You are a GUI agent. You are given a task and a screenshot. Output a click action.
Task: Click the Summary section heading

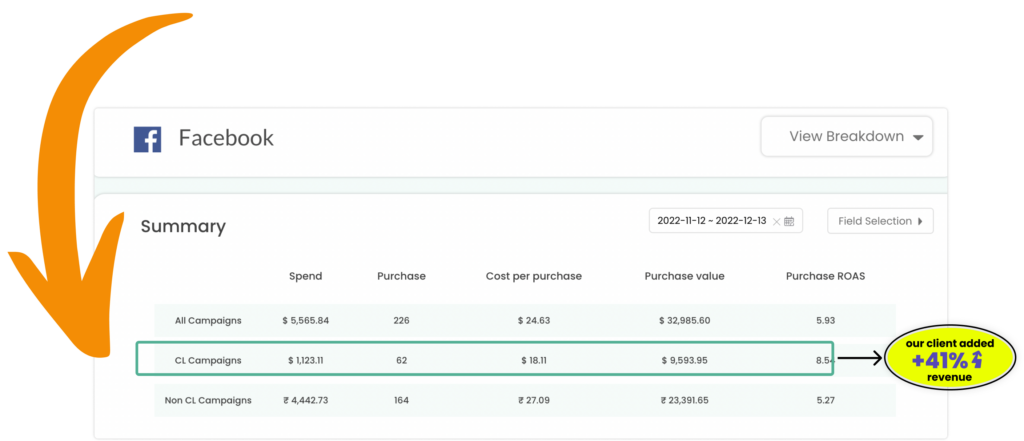pos(184,227)
